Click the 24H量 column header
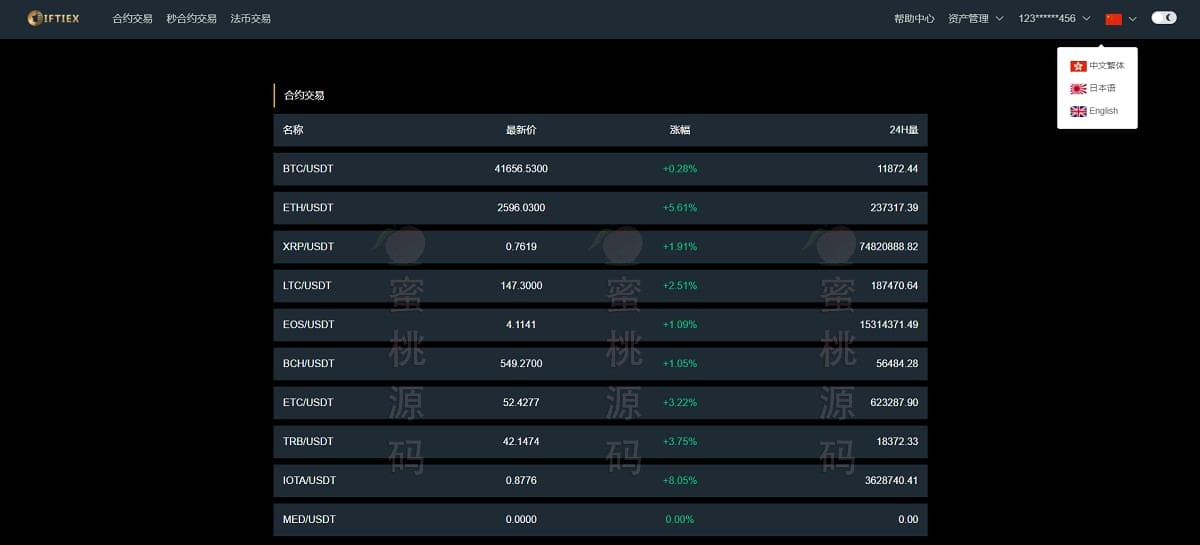The height and width of the screenshot is (545, 1200). (903, 130)
